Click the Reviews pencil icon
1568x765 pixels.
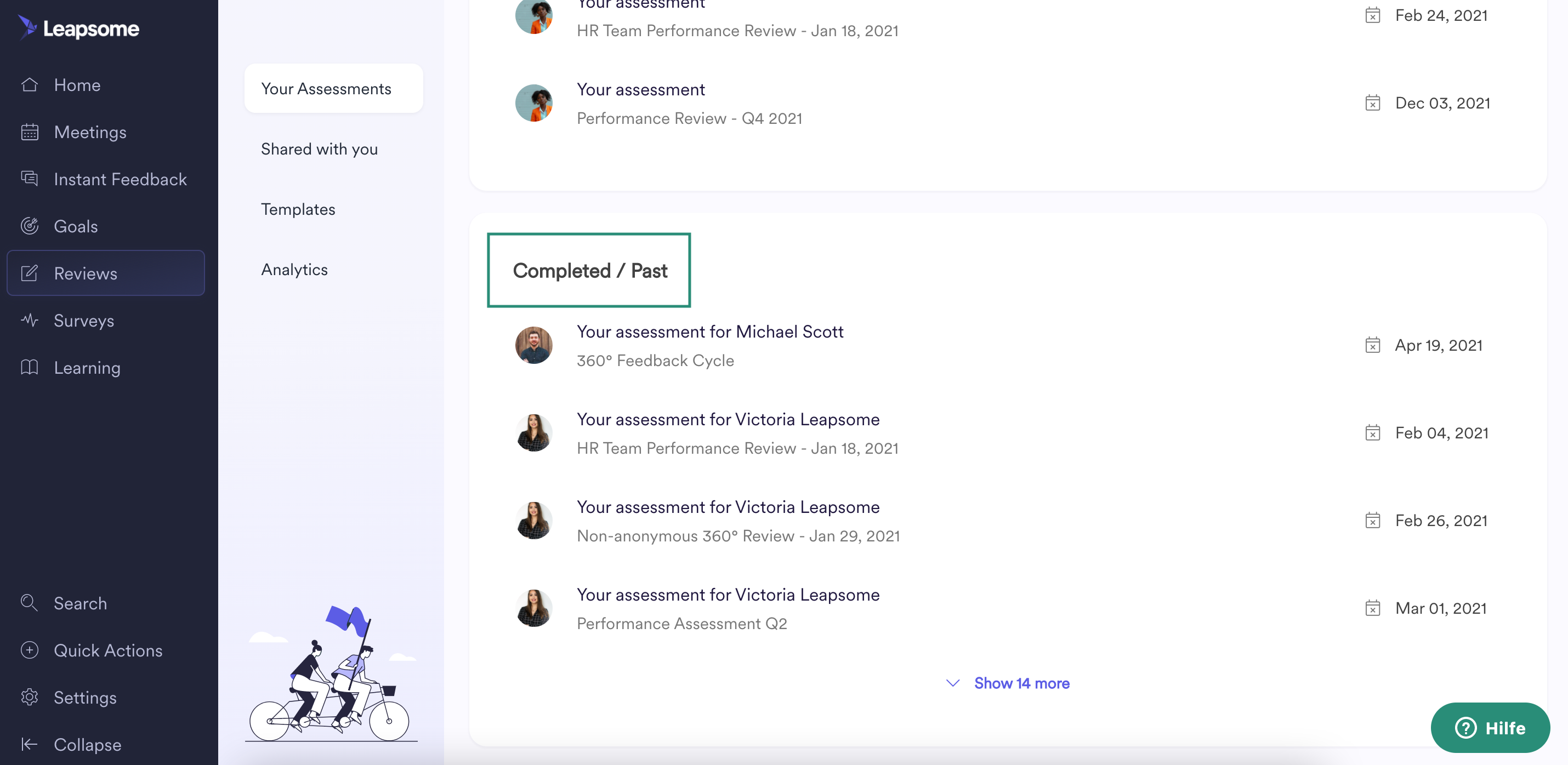click(x=29, y=273)
